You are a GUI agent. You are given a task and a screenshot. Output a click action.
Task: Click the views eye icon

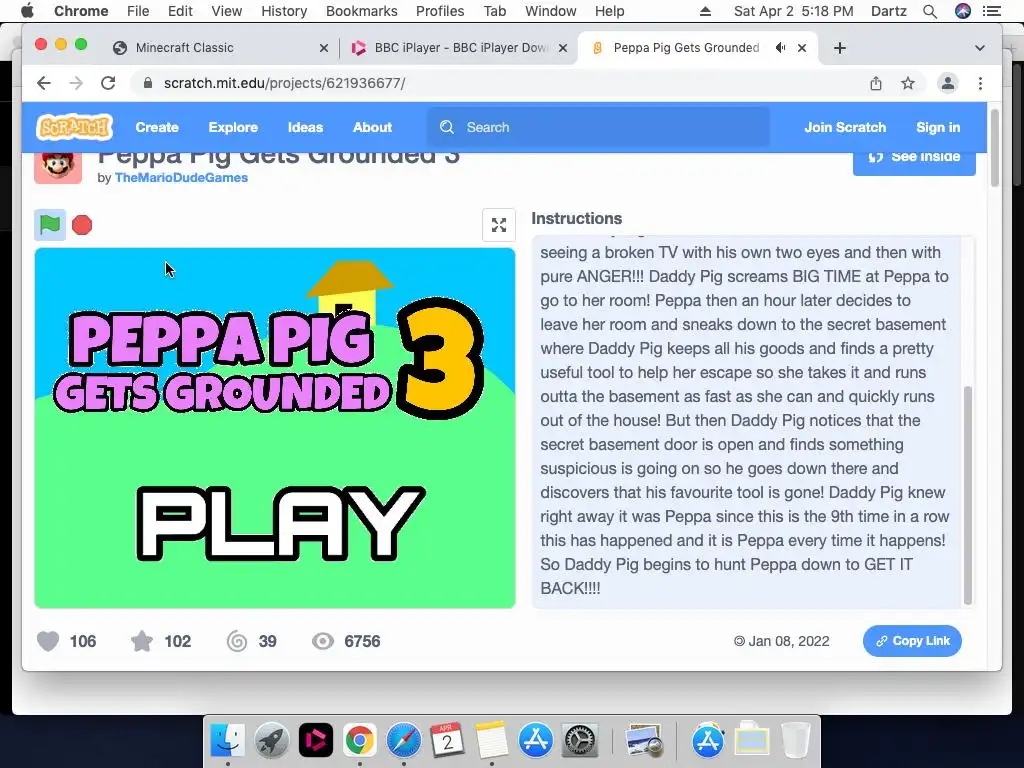tap(323, 641)
